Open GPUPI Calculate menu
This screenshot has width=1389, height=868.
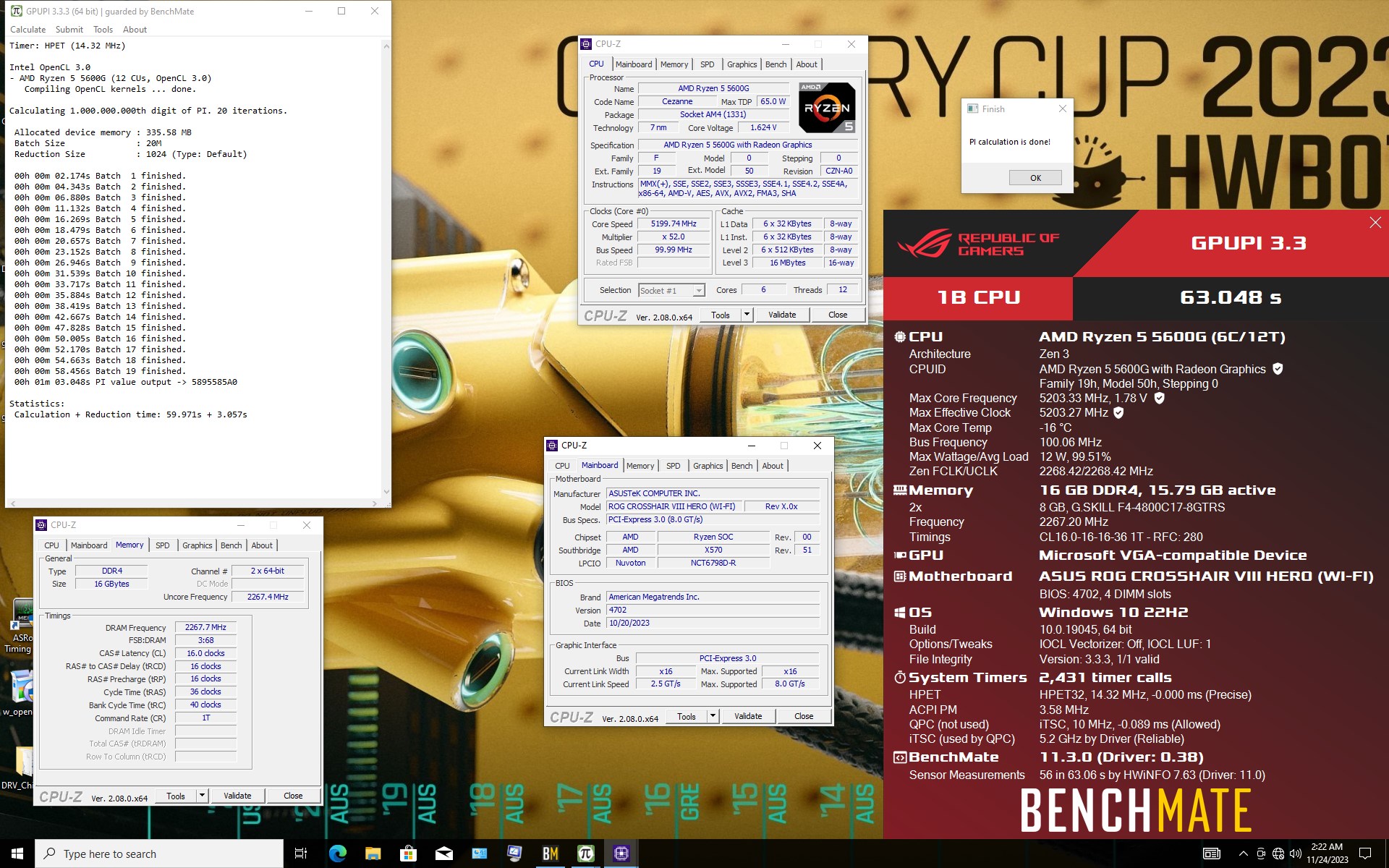27,30
